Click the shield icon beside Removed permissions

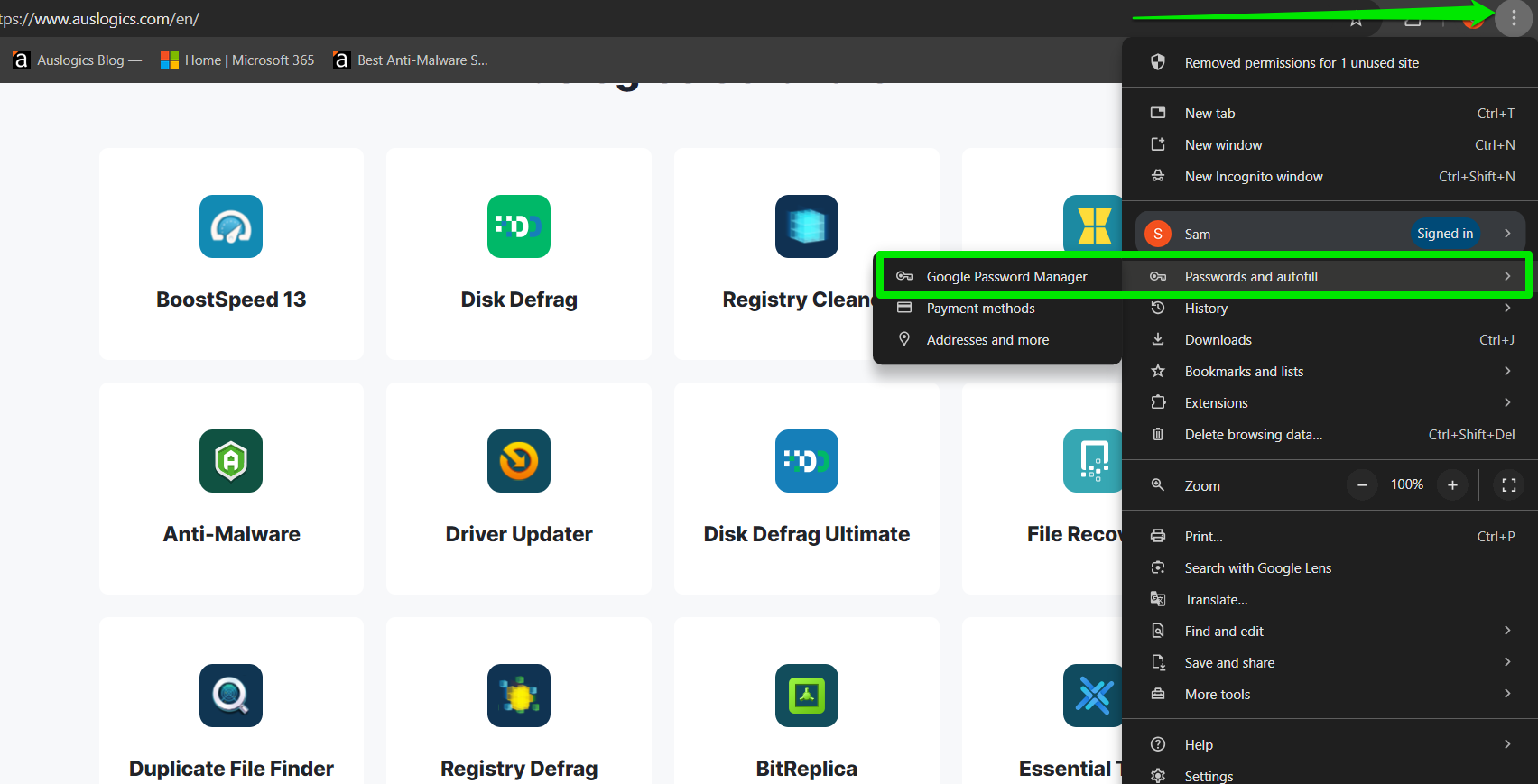[x=1158, y=62]
